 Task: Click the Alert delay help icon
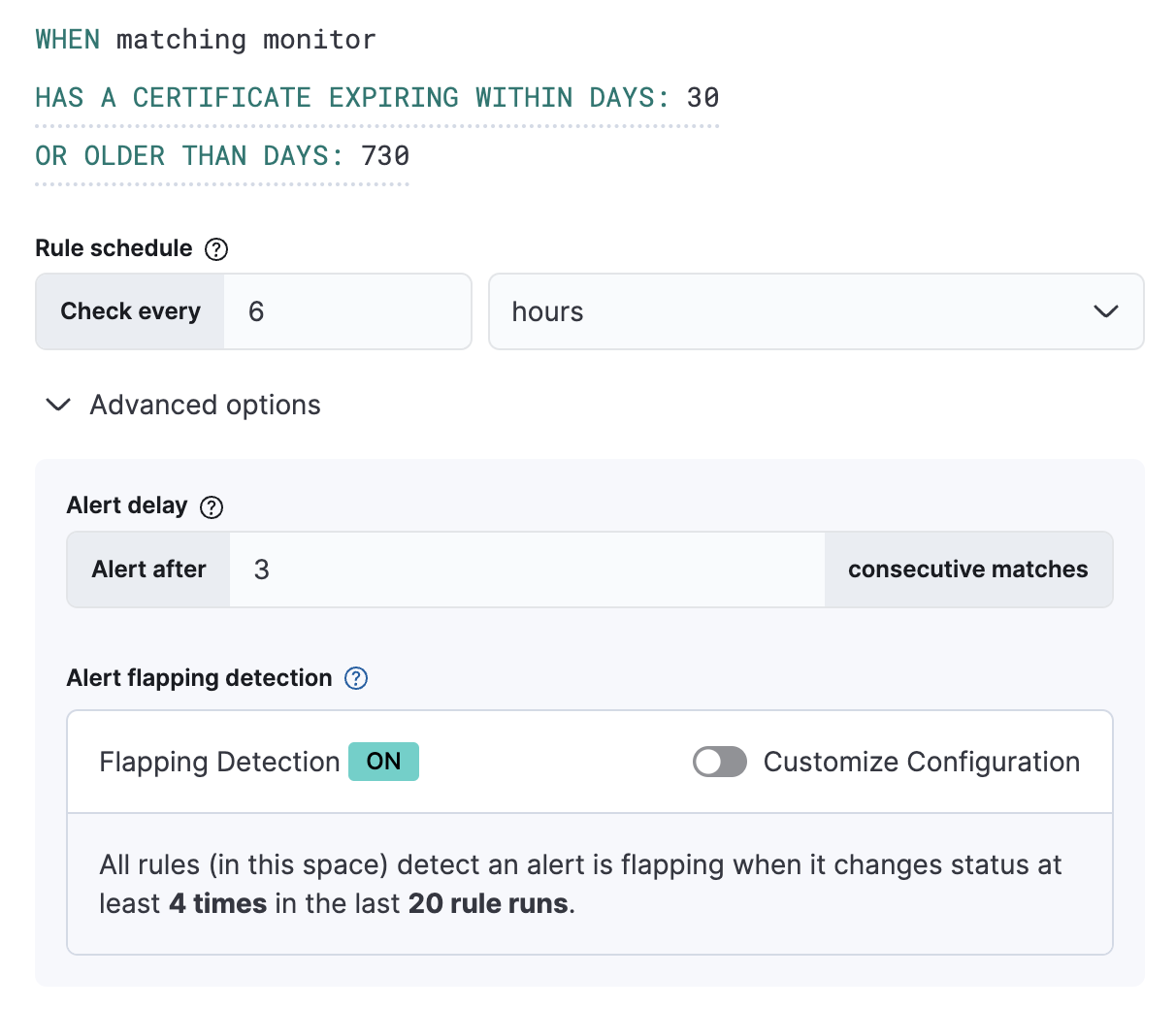point(211,506)
